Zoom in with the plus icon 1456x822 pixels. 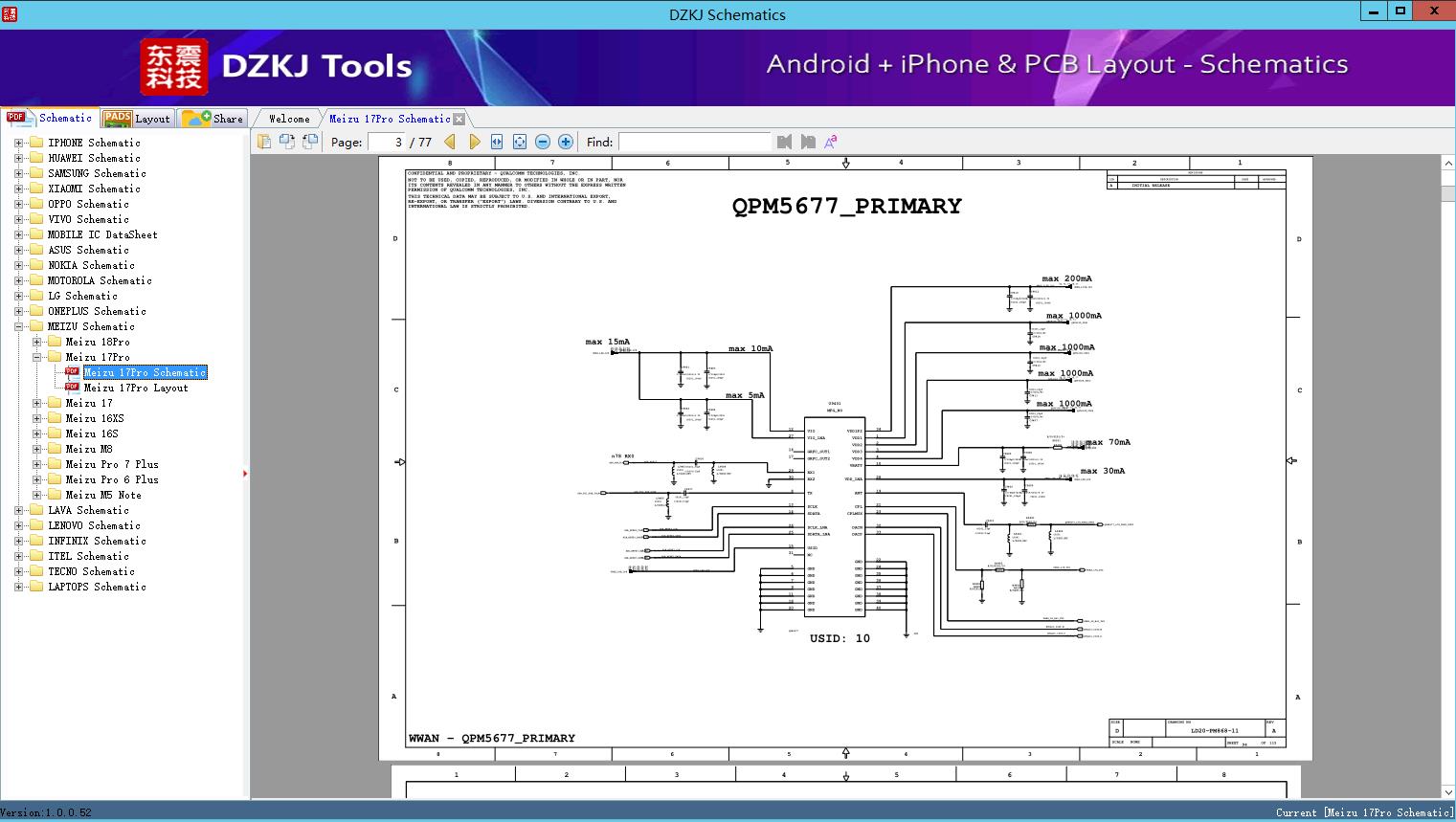point(566,142)
